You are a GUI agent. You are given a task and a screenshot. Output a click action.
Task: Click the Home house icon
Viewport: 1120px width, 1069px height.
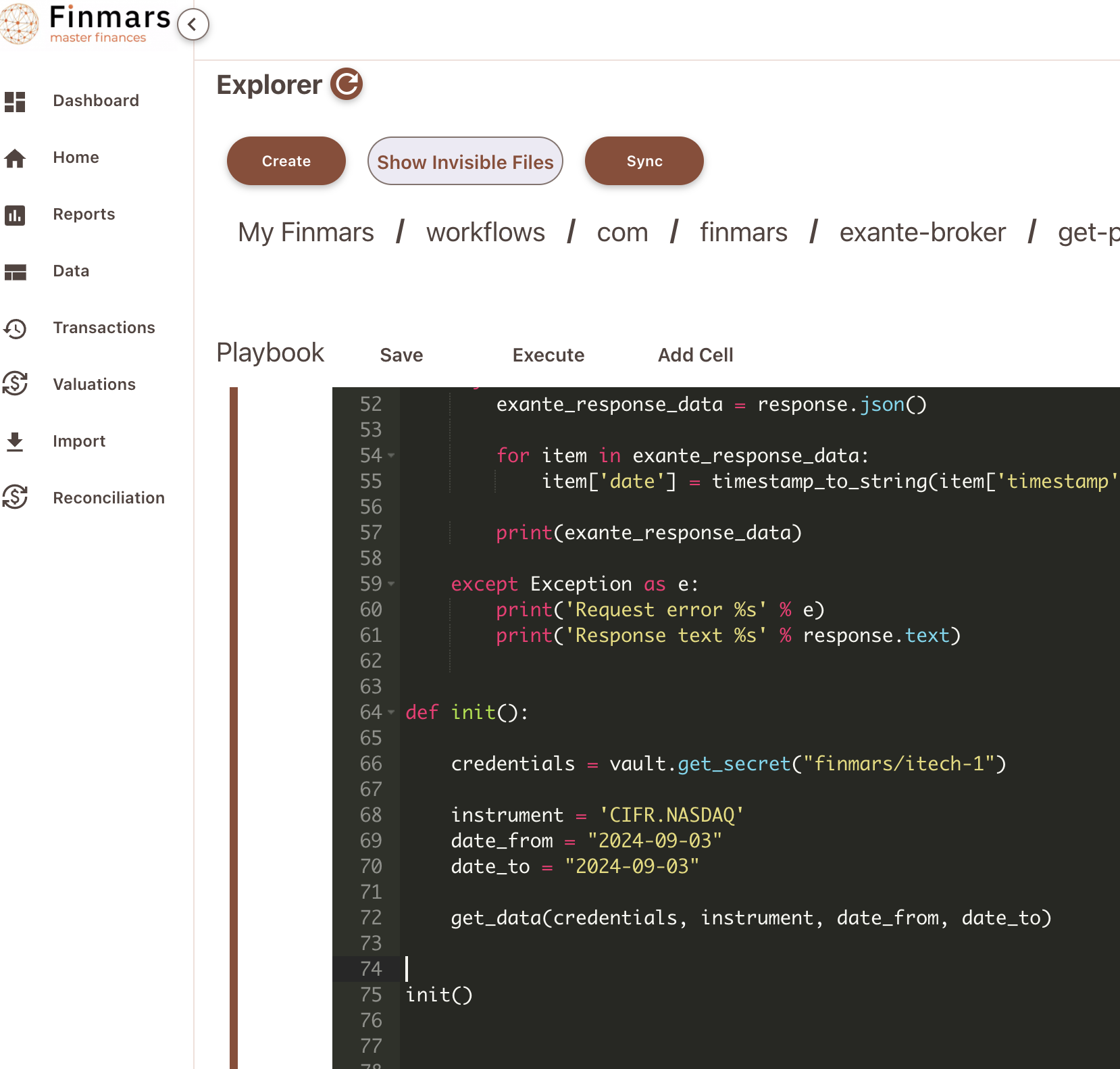pos(15,158)
